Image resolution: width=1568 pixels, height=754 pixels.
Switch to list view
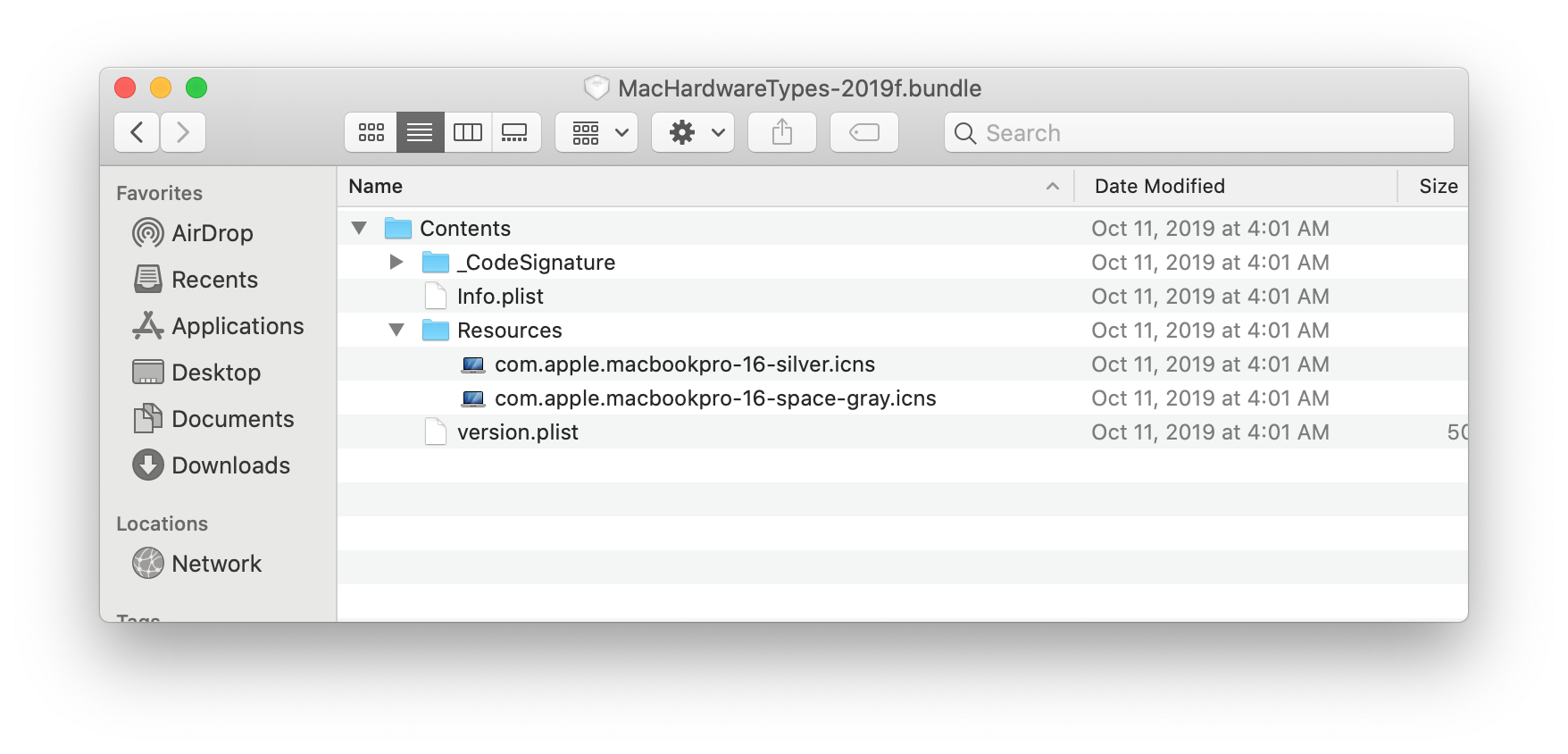tap(420, 133)
